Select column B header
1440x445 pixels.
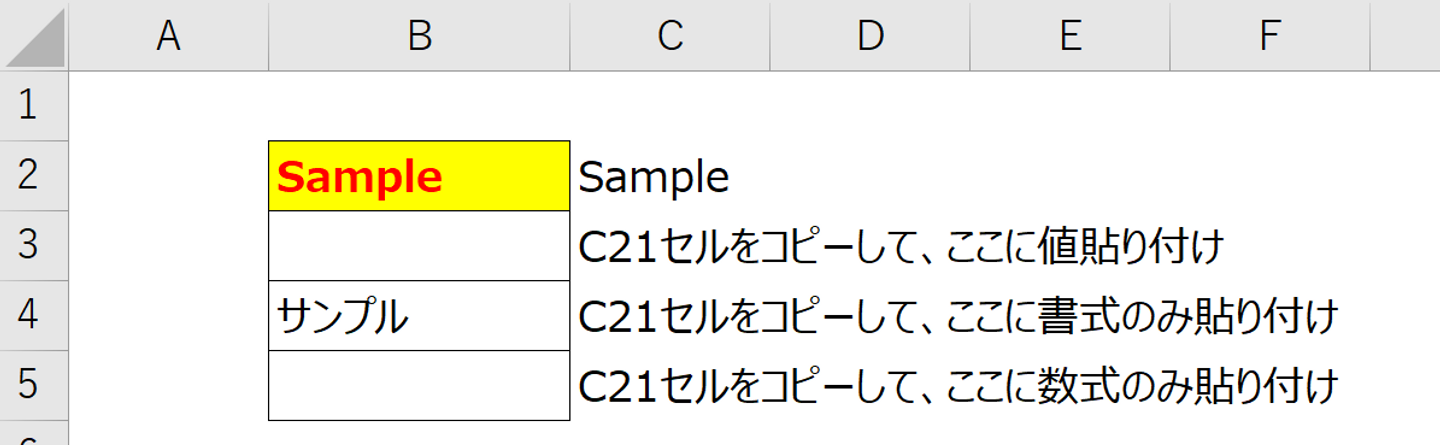point(420,35)
